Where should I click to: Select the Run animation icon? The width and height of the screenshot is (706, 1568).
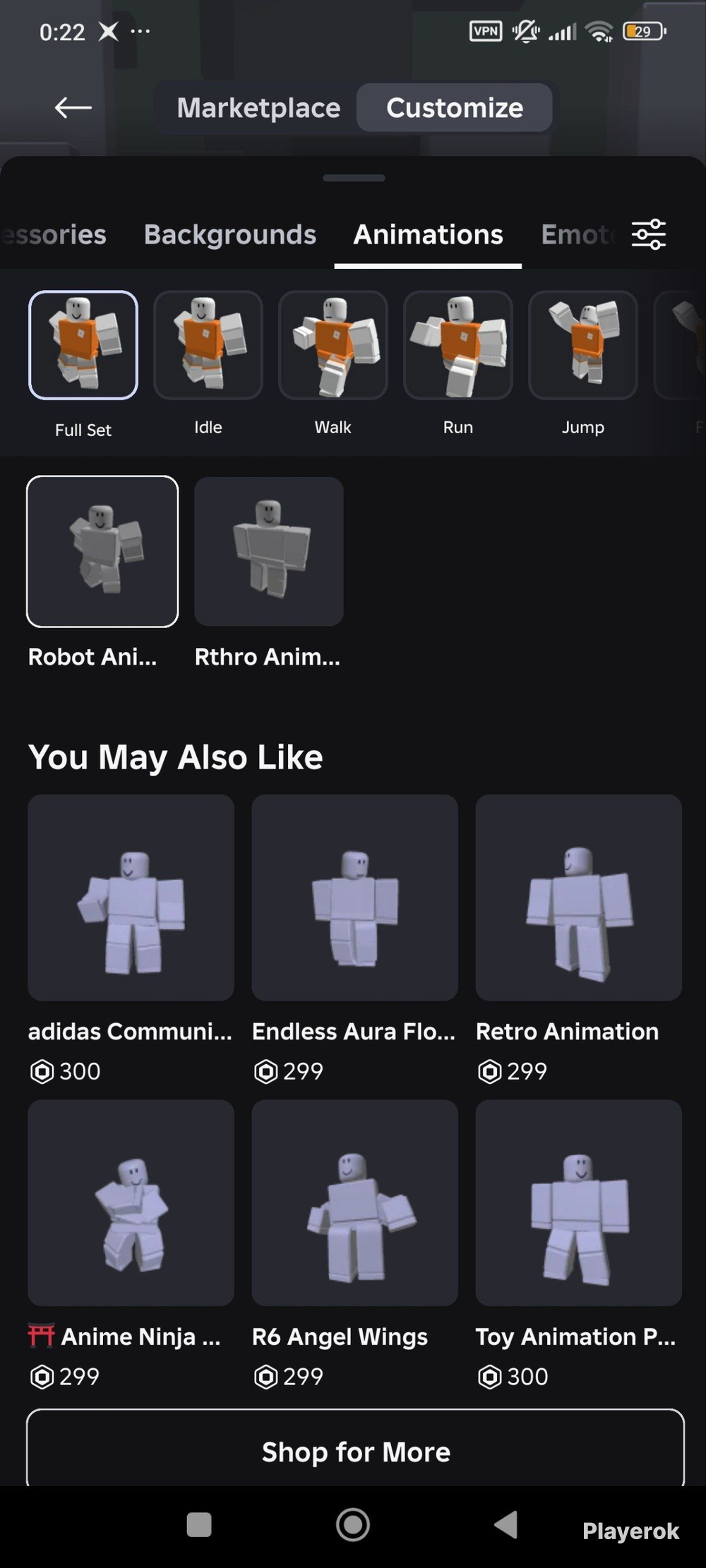pyautogui.click(x=458, y=345)
